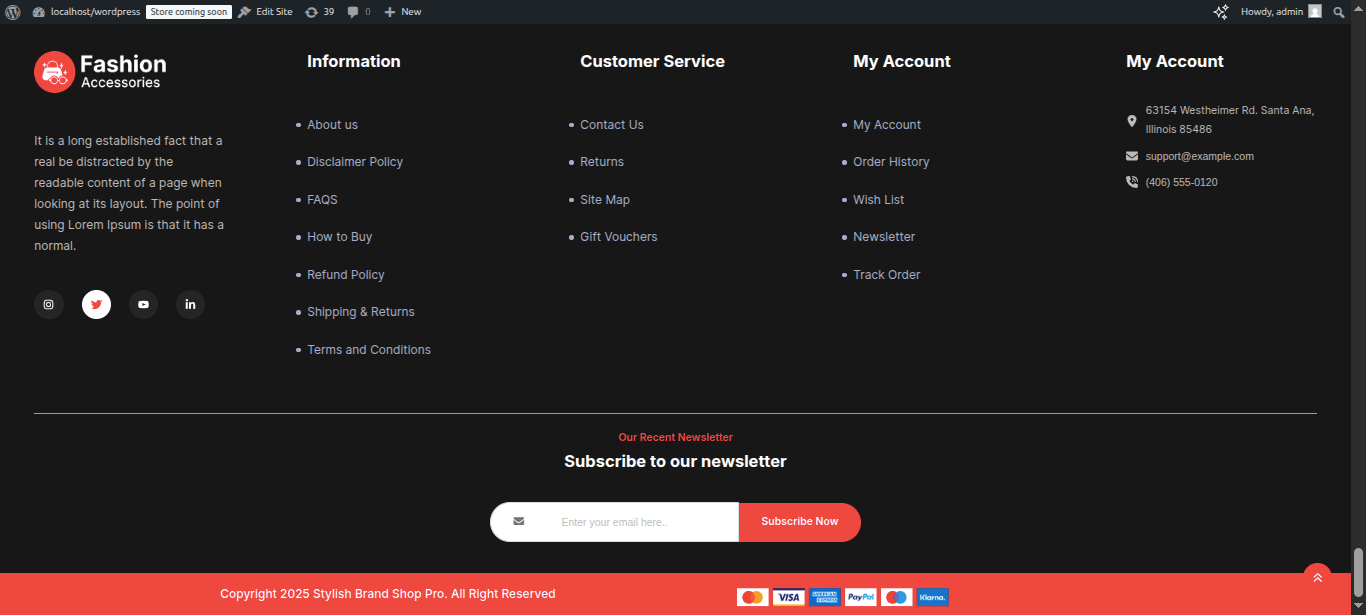Open Edit Site in admin bar

[x=265, y=12]
